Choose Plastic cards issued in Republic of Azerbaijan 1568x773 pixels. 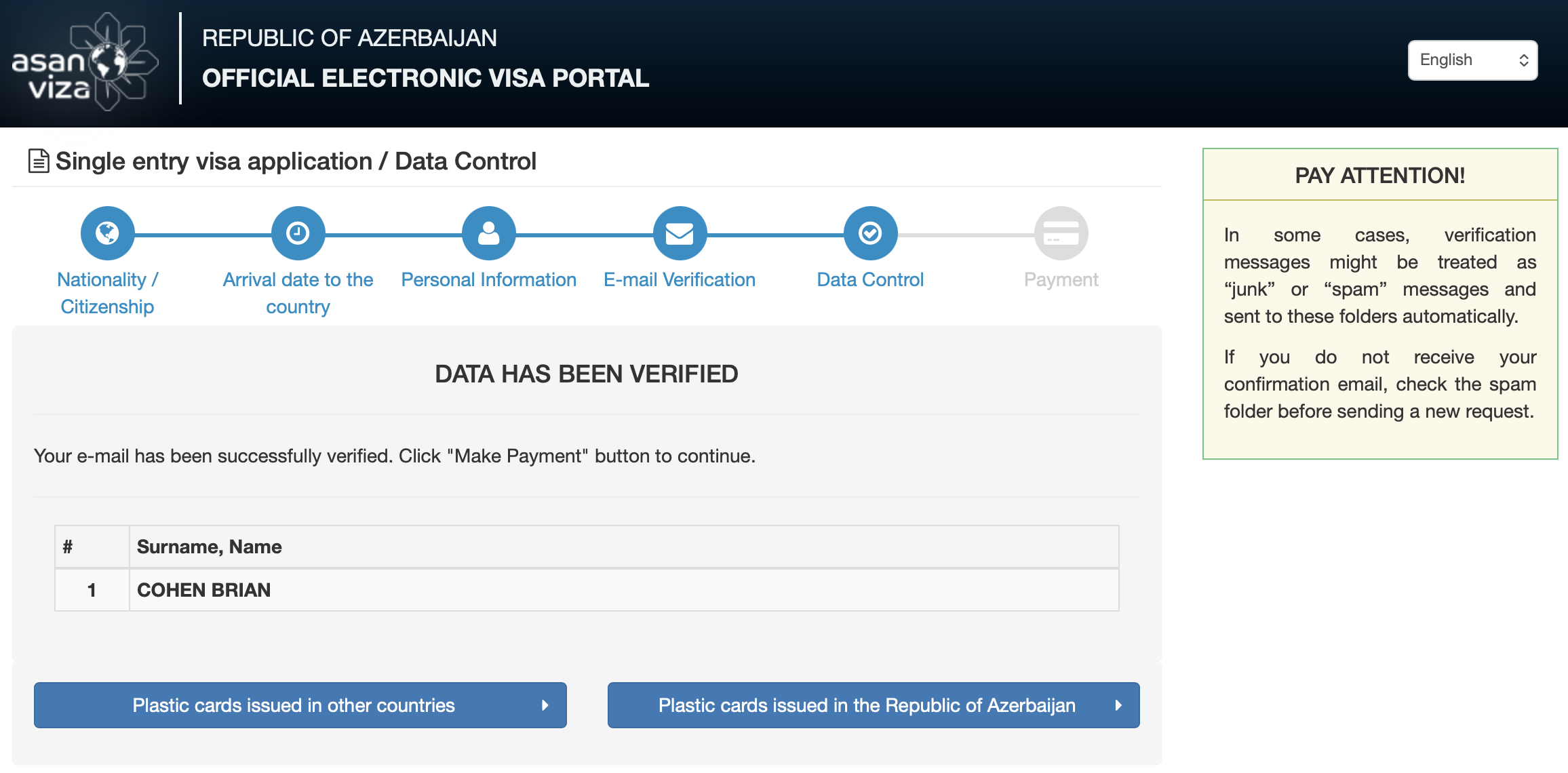(867, 705)
